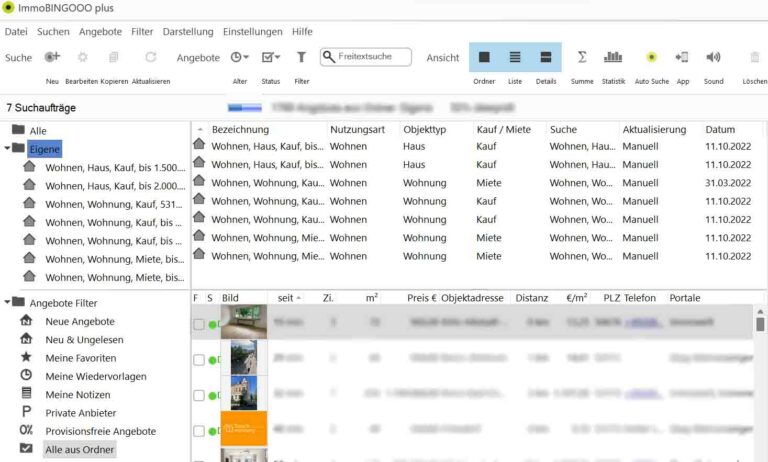This screenshot has width=768, height=462.
Task: Sort list by the Preis € column header
Action: click(x=421, y=298)
